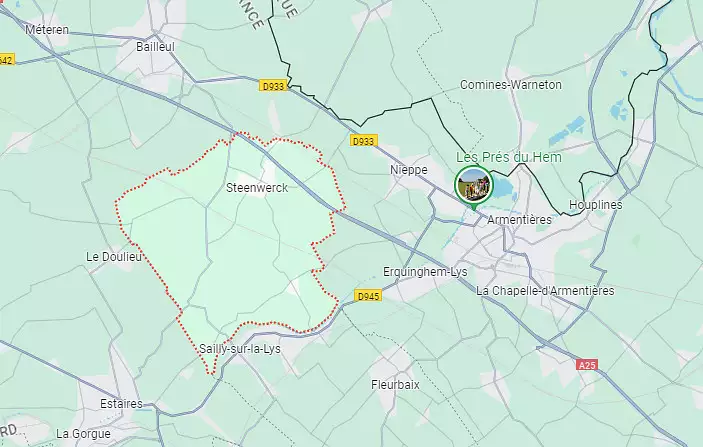Click the Erquinghem-Lys label
This screenshot has height=447, width=703.
tap(425, 272)
